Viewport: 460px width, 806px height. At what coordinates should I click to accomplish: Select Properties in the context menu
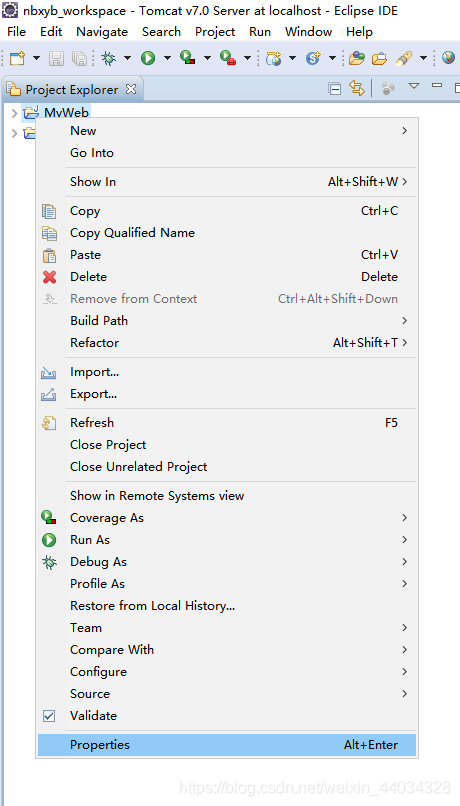tap(227, 745)
